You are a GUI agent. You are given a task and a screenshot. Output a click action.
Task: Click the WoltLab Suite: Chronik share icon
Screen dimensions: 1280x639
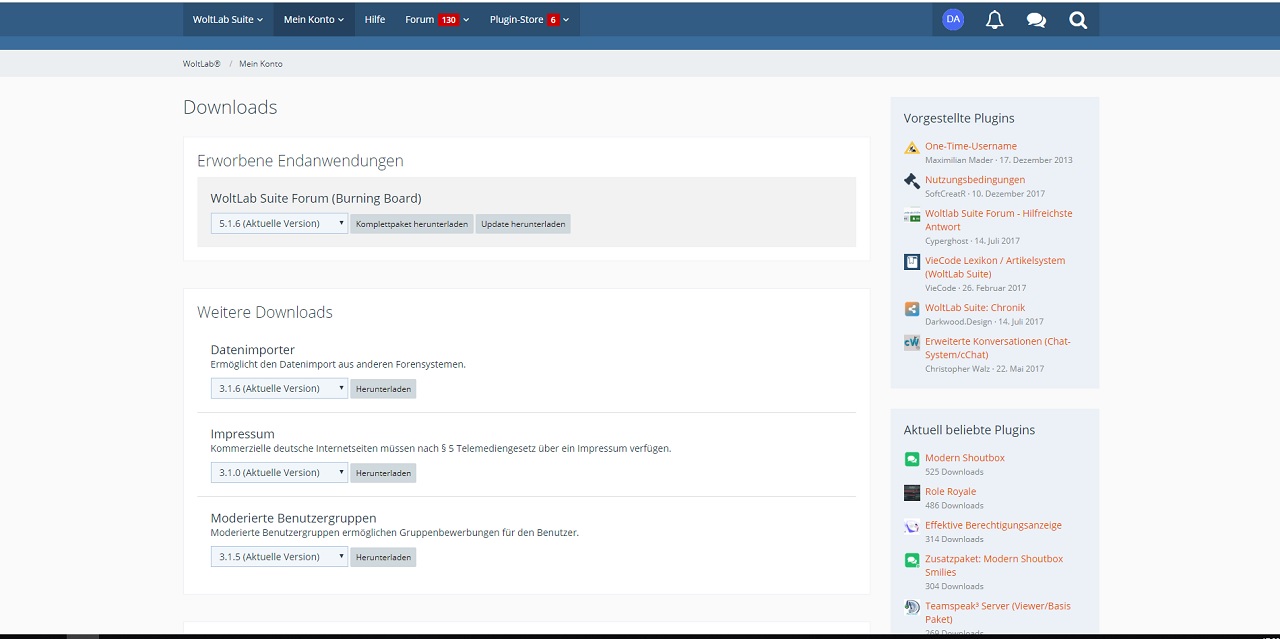[x=912, y=309]
